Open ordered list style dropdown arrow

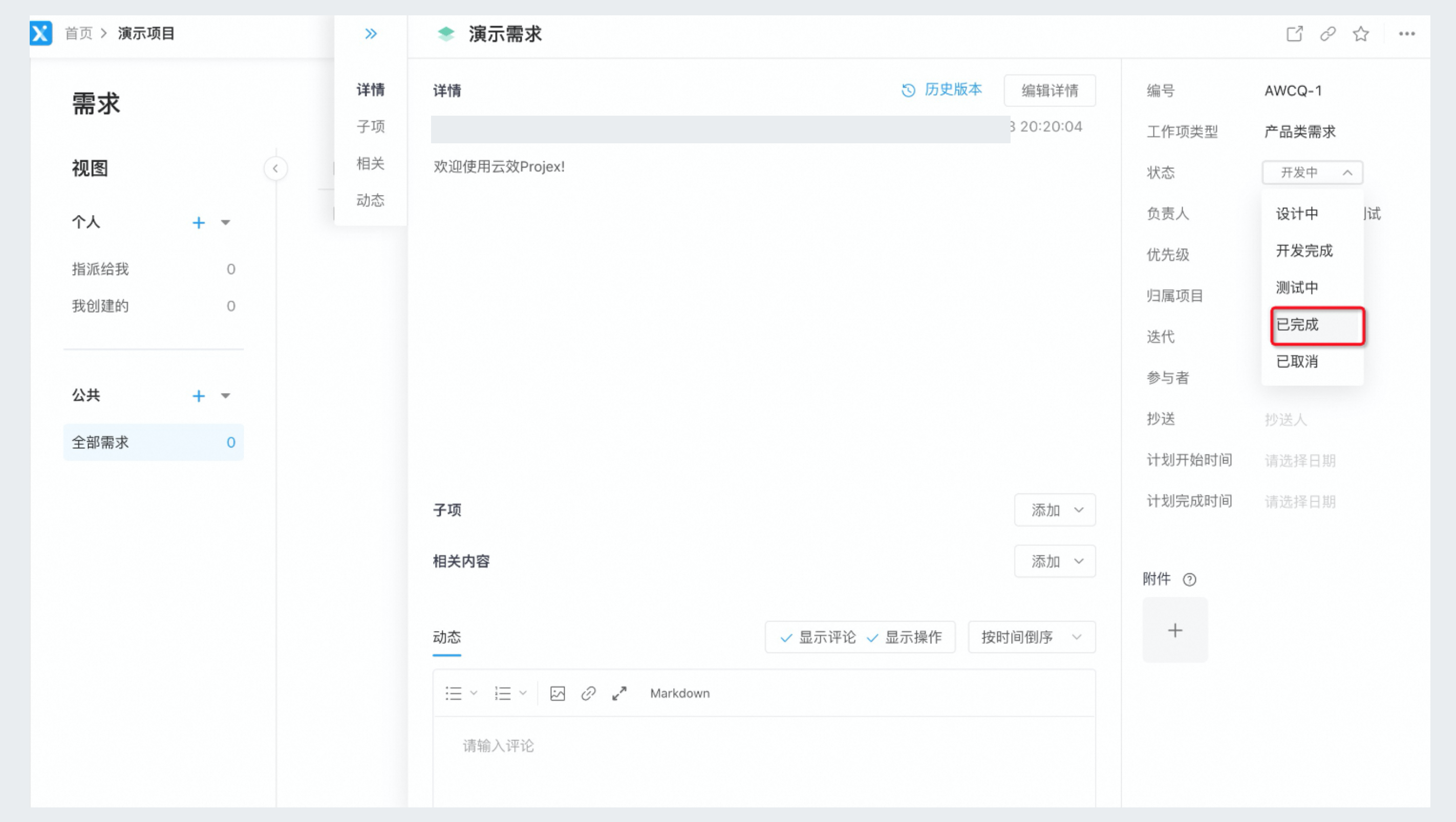click(523, 693)
